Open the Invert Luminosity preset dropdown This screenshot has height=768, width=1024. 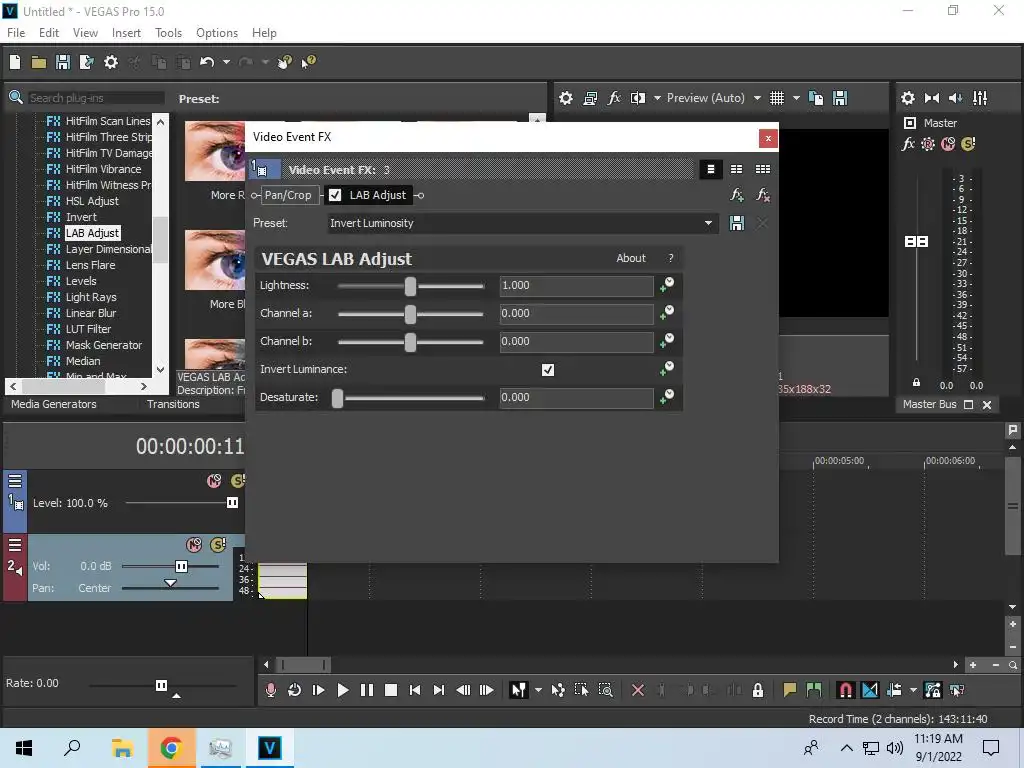708,223
